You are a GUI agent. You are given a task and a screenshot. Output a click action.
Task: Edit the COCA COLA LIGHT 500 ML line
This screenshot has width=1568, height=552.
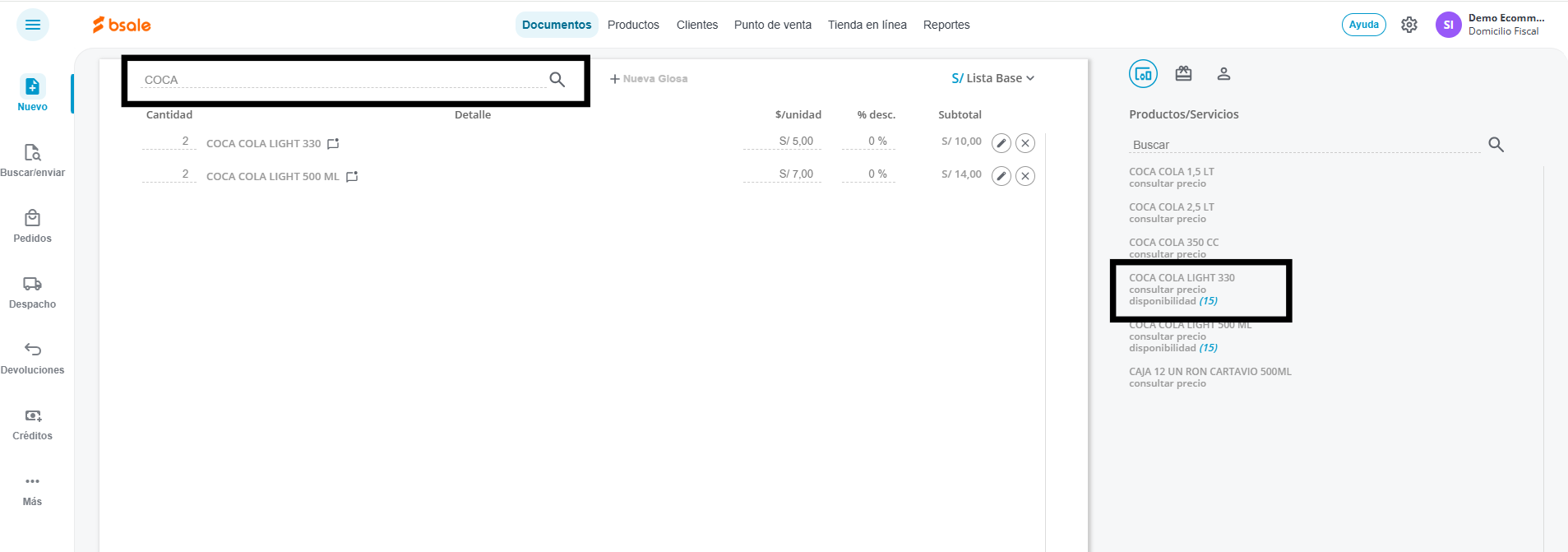pyautogui.click(x=1001, y=176)
